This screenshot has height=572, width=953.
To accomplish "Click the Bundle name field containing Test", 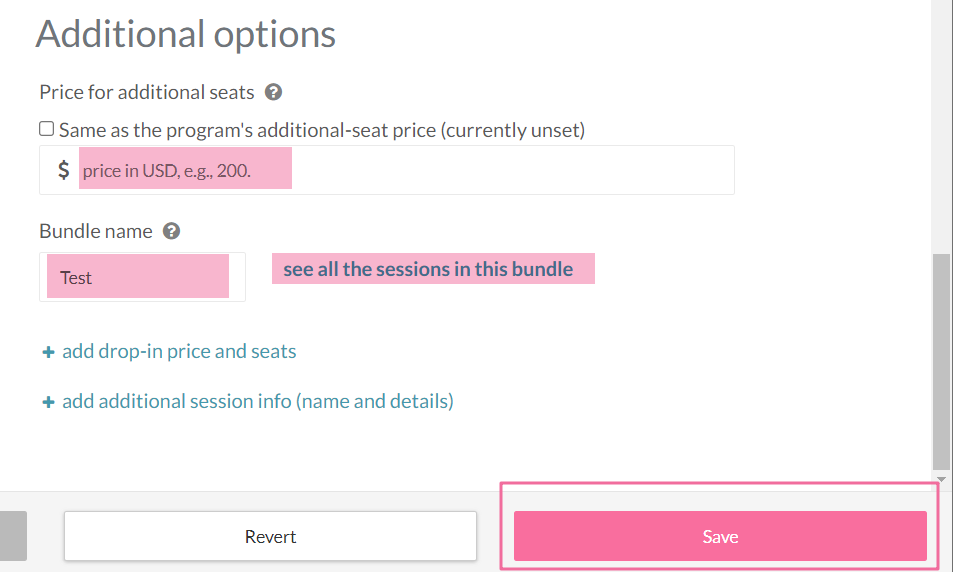I will [x=142, y=277].
